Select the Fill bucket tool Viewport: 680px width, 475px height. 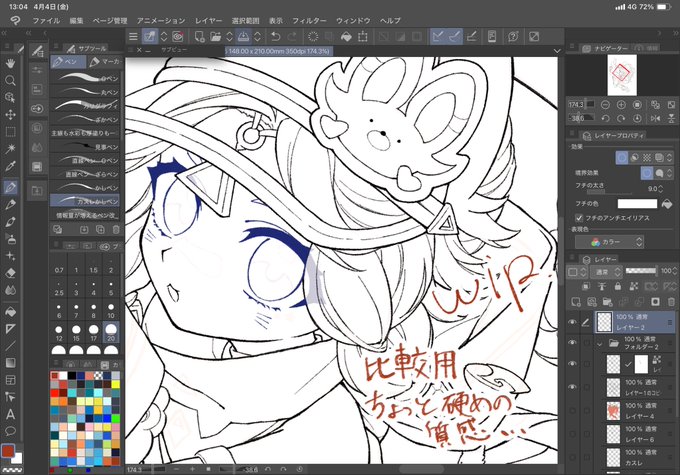click(10, 311)
